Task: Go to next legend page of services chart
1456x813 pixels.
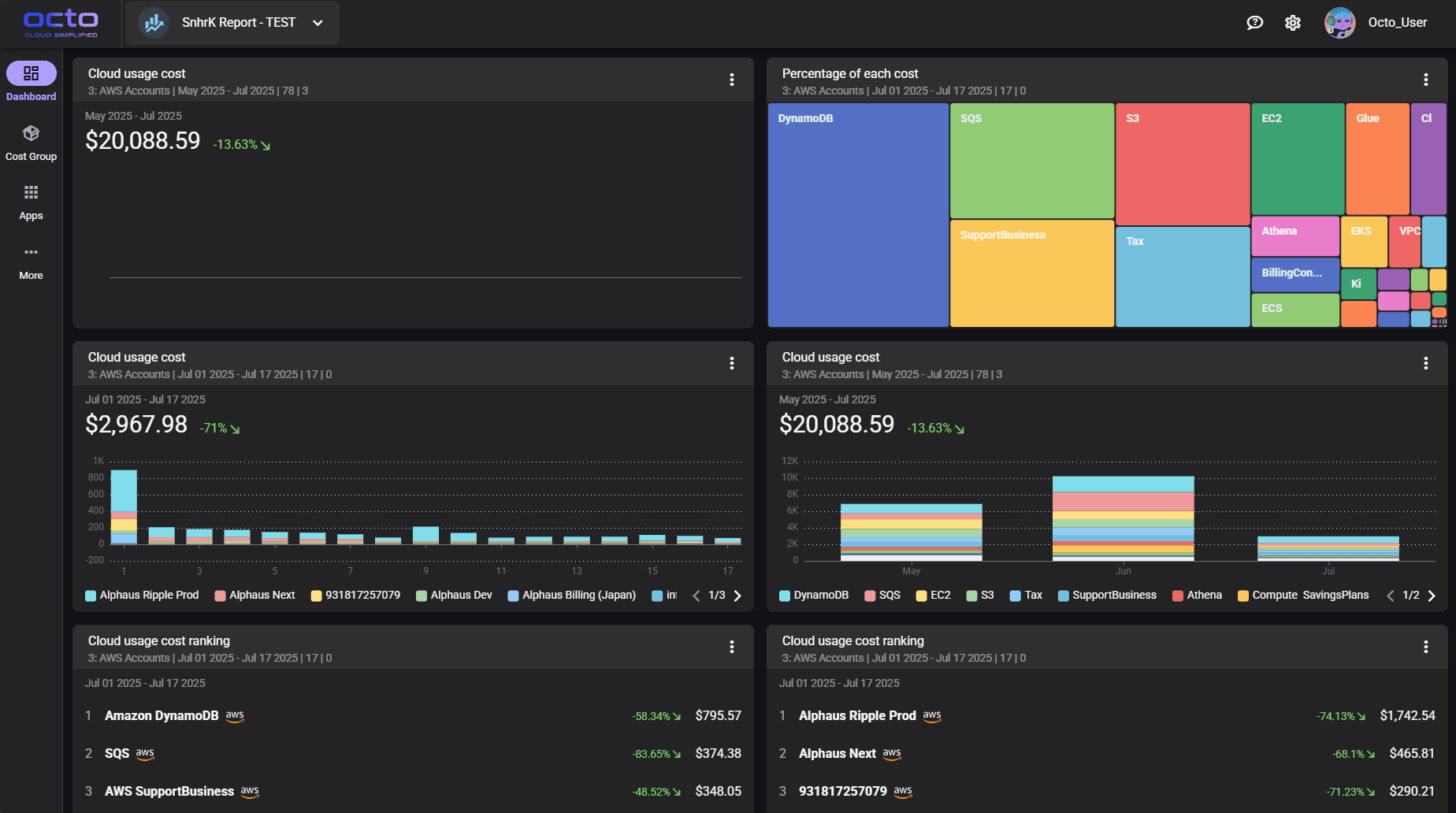Action: [x=1432, y=596]
